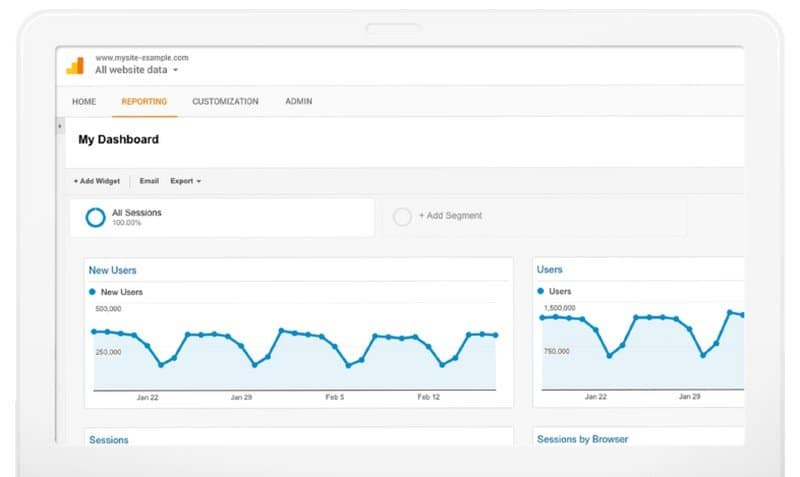Click the New Users legend dot

click(92, 292)
